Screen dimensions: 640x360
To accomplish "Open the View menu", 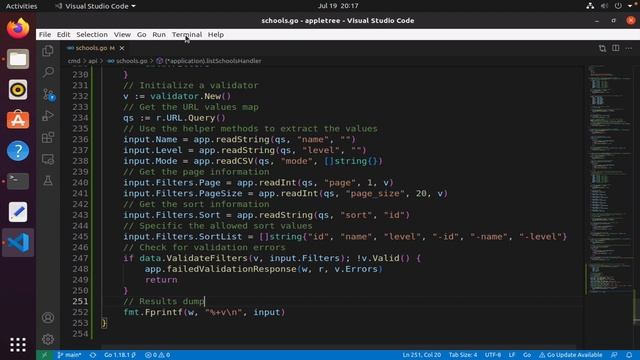I will tap(122, 35).
